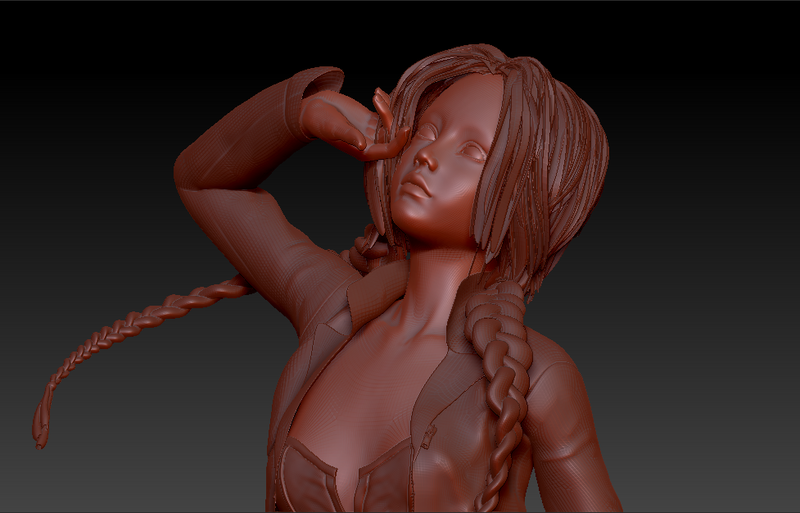The height and width of the screenshot is (513, 800).
Task: Click the small tab on the jacket's front edge
Action: pyautogui.click(x=428, y=435)
